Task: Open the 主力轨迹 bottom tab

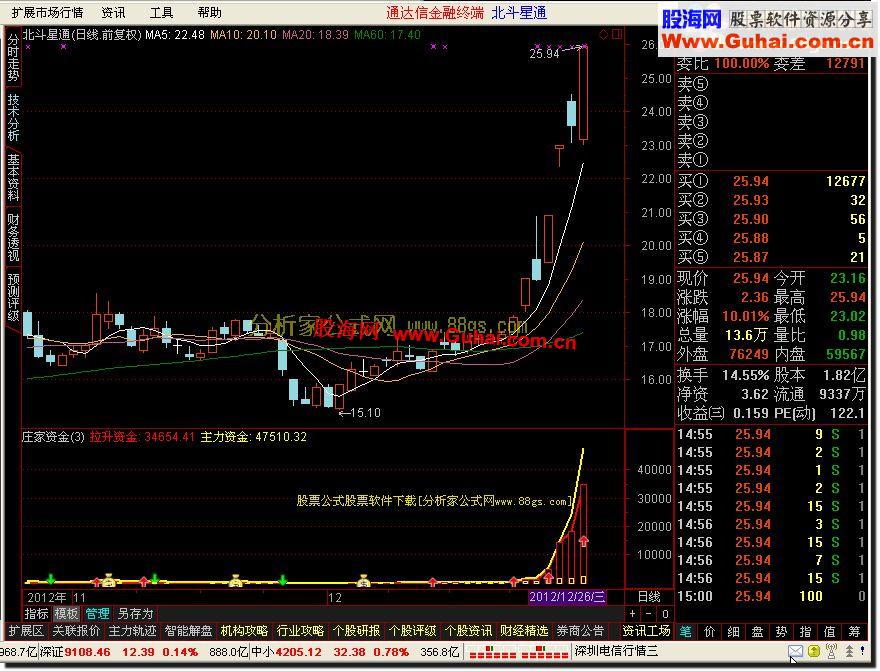Action: tap(132, 631)
